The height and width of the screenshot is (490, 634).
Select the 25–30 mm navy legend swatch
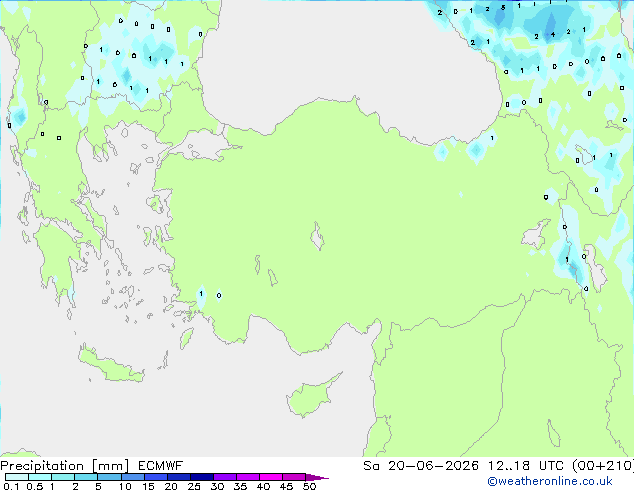coord(202,477)
